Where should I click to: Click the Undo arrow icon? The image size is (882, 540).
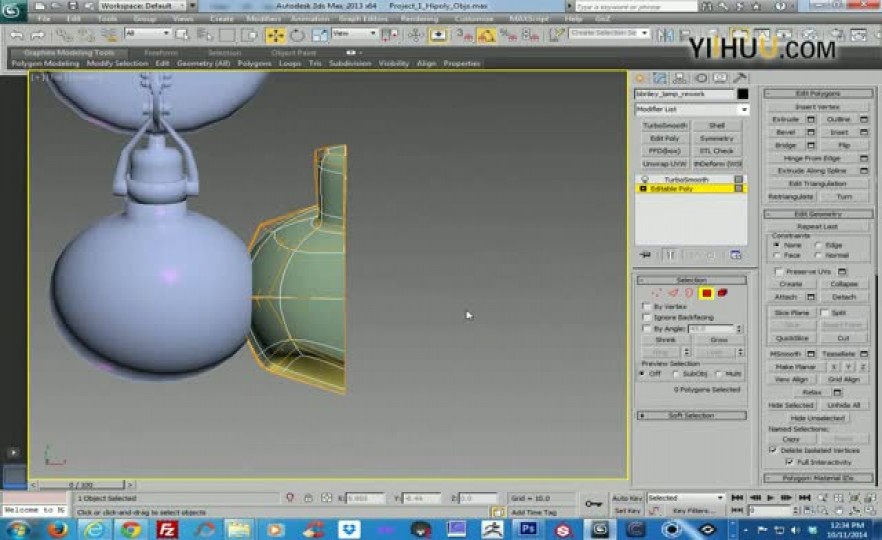coord(17,35)
